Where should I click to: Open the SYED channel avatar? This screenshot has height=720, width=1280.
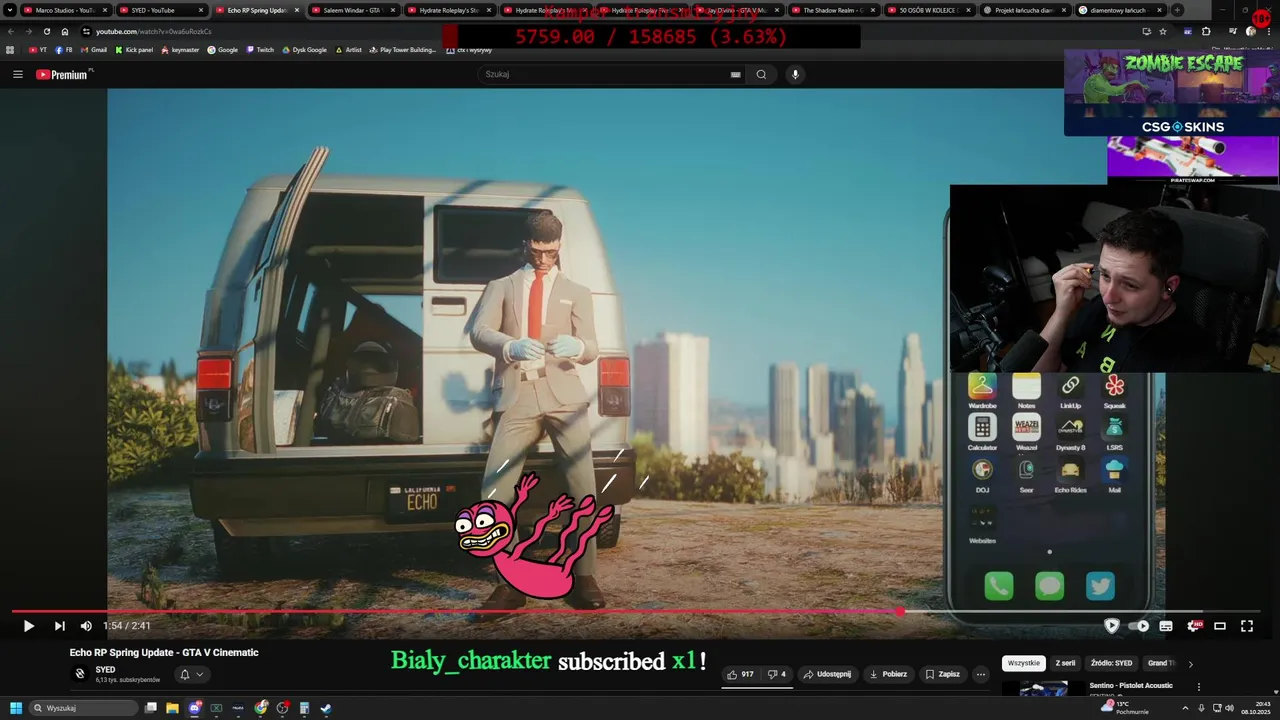tap(80, 674)
